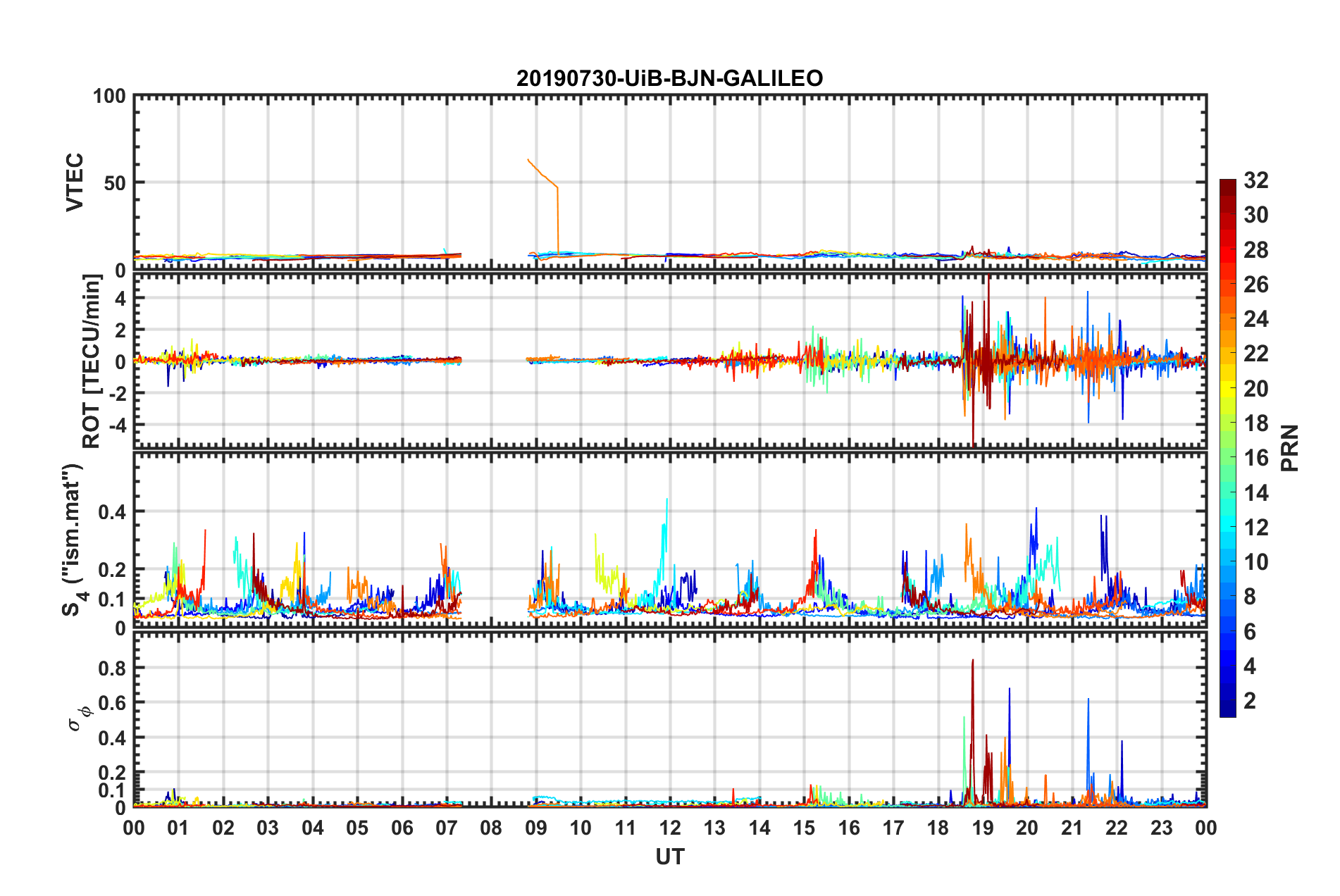Click the PRN colorbar label
Image resolution: width=1340 pixels, height=896 pixels.
[1289, 448]
